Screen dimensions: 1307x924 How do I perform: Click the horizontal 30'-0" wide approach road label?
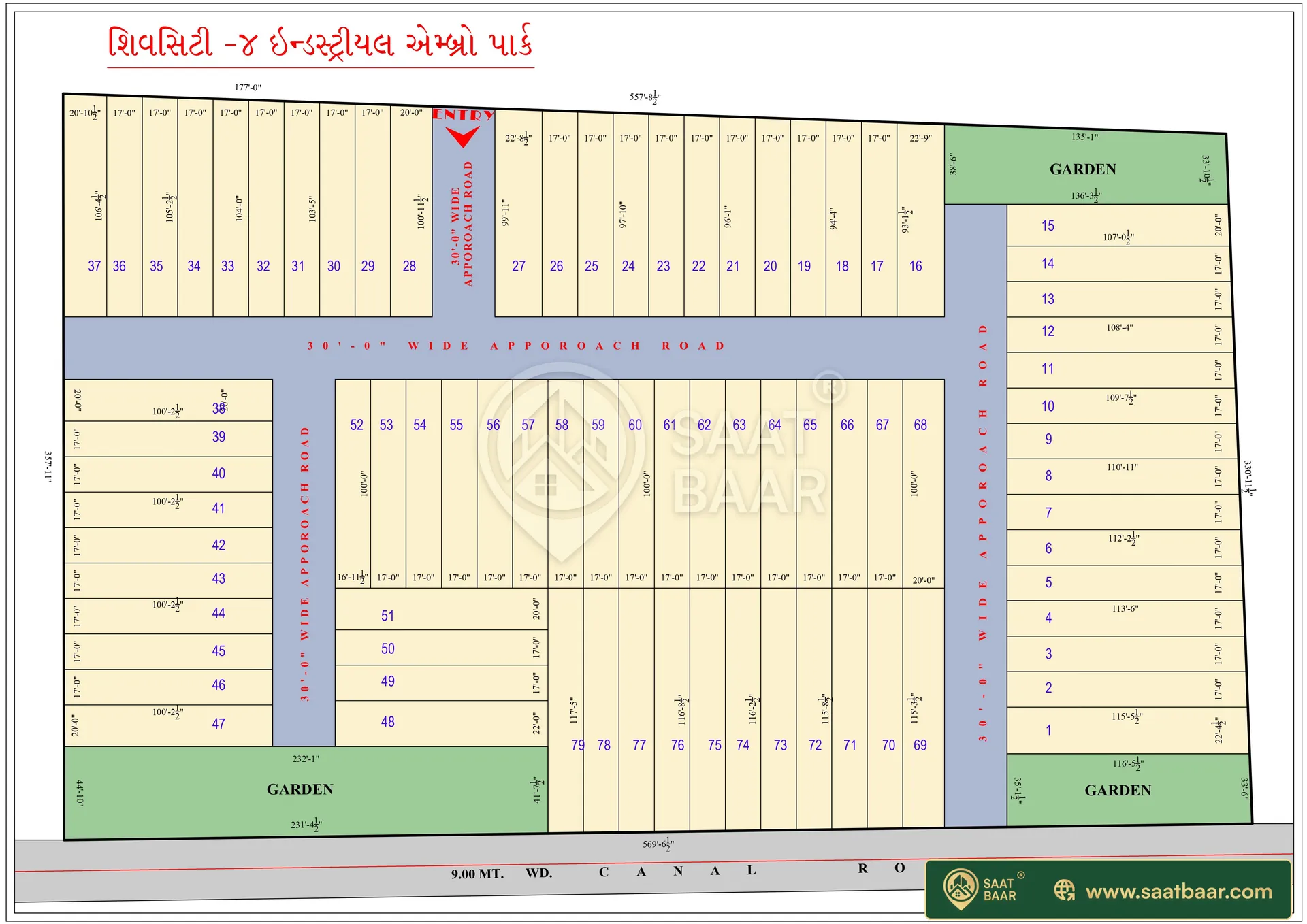[x=515, y=346]
